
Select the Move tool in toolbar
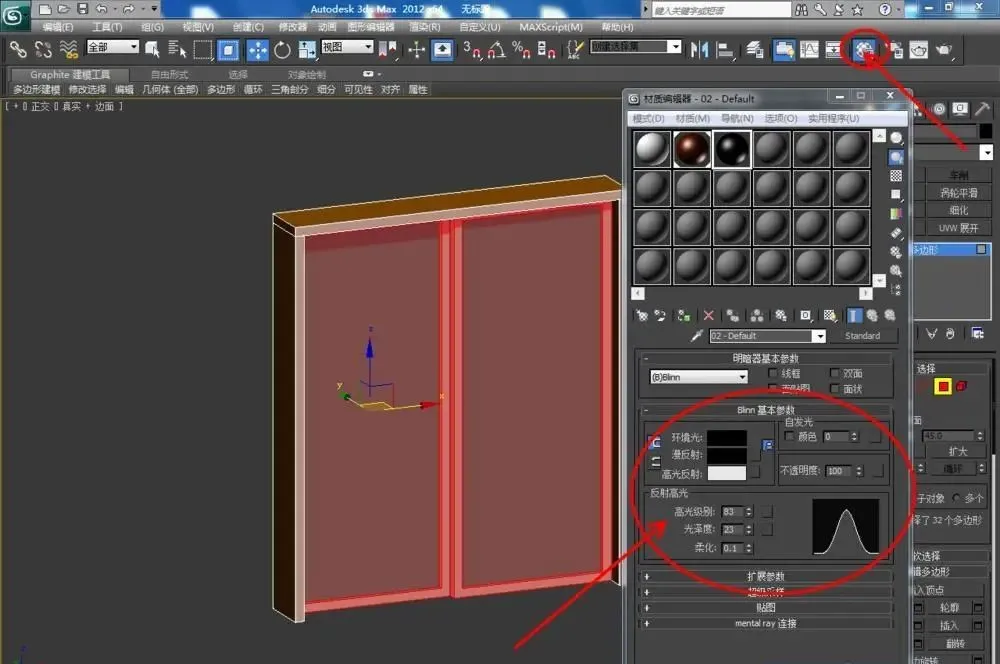point(258,50)
